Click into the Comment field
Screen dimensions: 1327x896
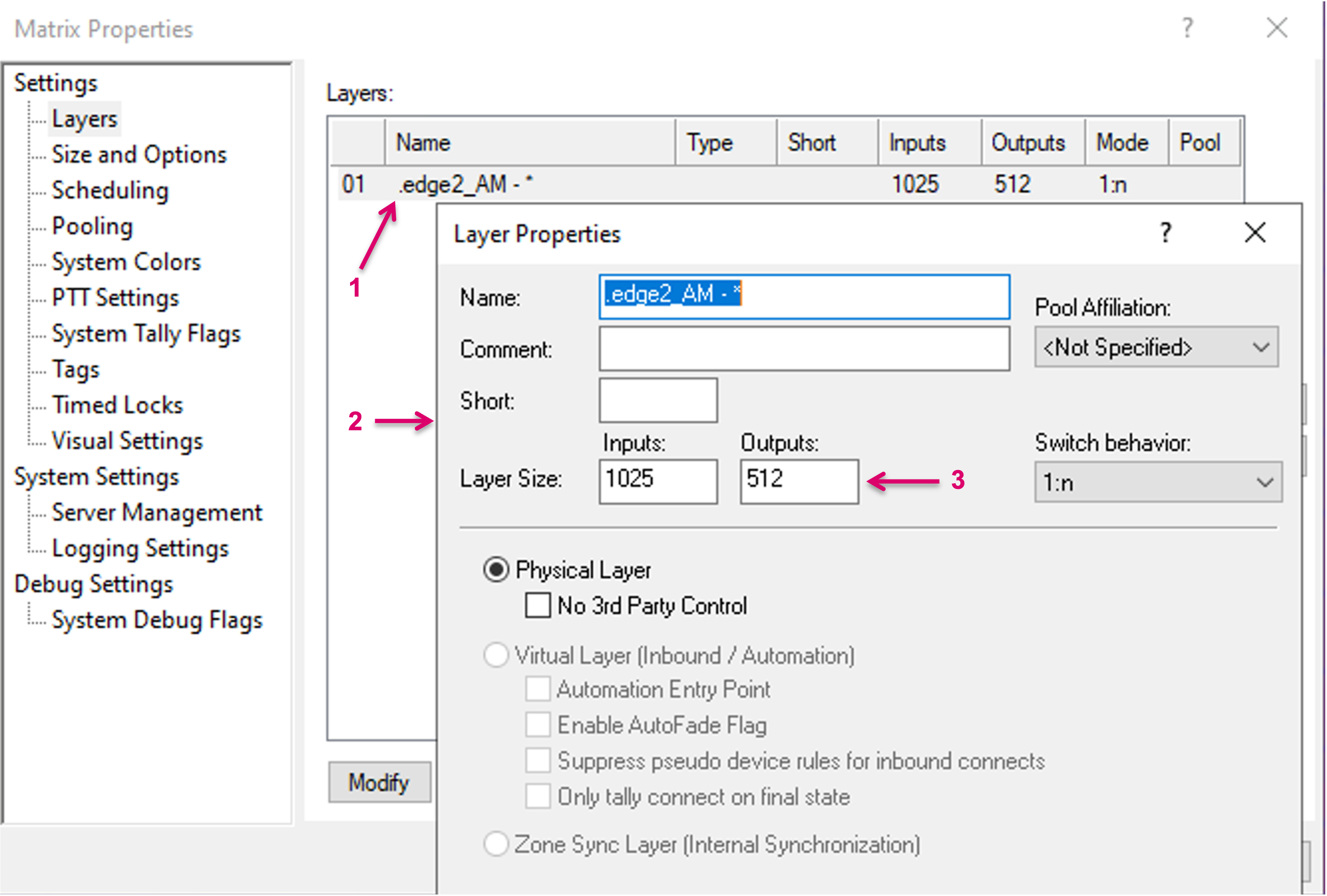coord(804,349)
